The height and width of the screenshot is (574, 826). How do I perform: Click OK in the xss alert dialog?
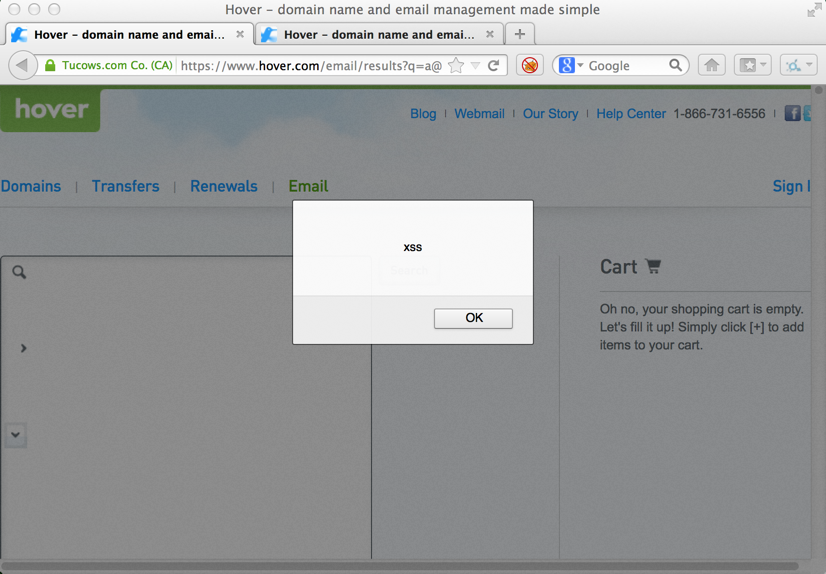pos(473,318)
